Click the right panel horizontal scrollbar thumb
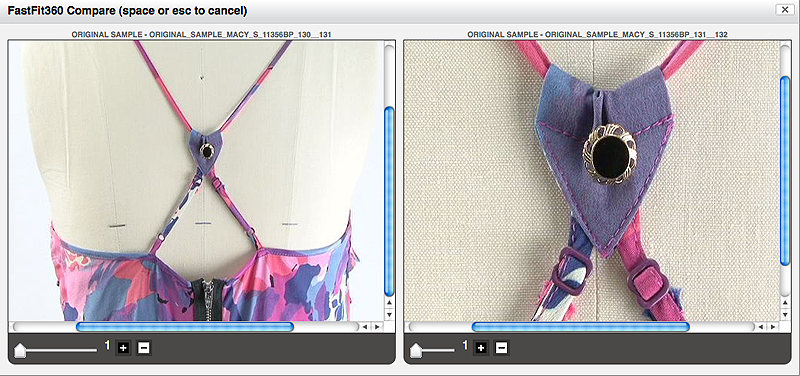This screenshot has width=800, height=376. click(581, 327)
